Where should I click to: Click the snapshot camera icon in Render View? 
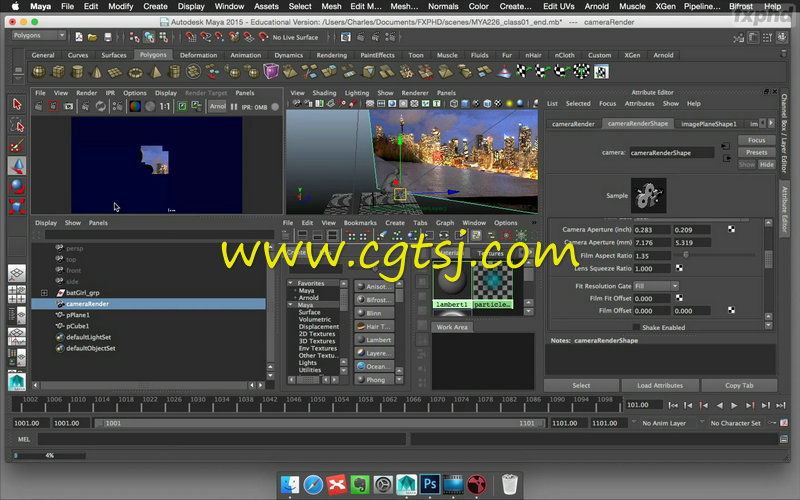click(68, 107)
